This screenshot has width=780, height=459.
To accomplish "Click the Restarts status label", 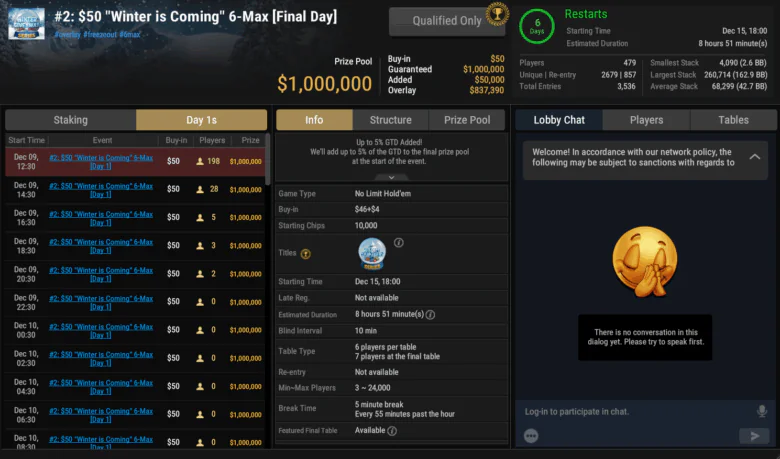I will (585, 14).
